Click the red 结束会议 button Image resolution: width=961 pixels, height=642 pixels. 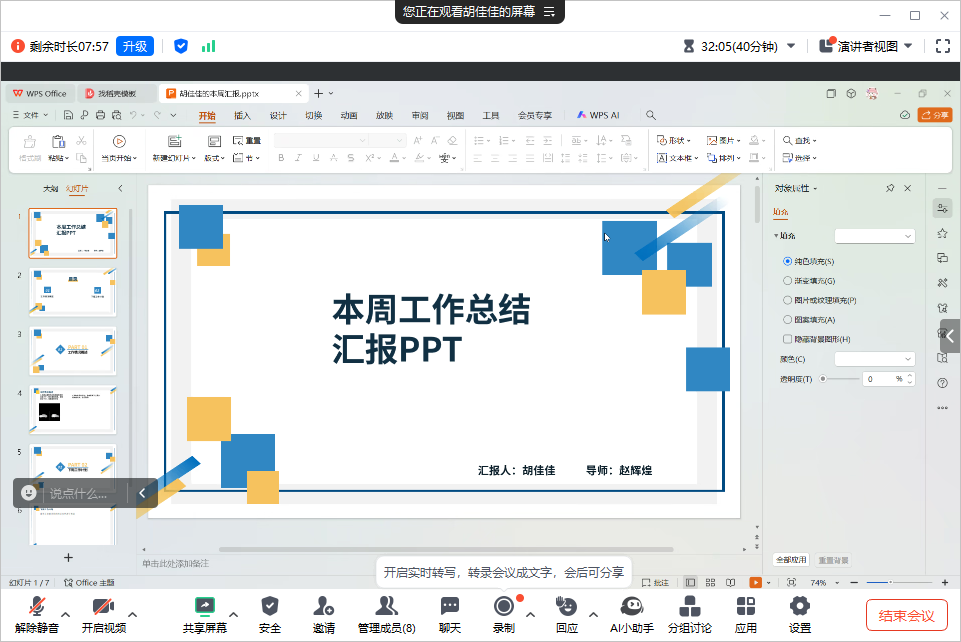pyautogui.click(x=906, y=615)
